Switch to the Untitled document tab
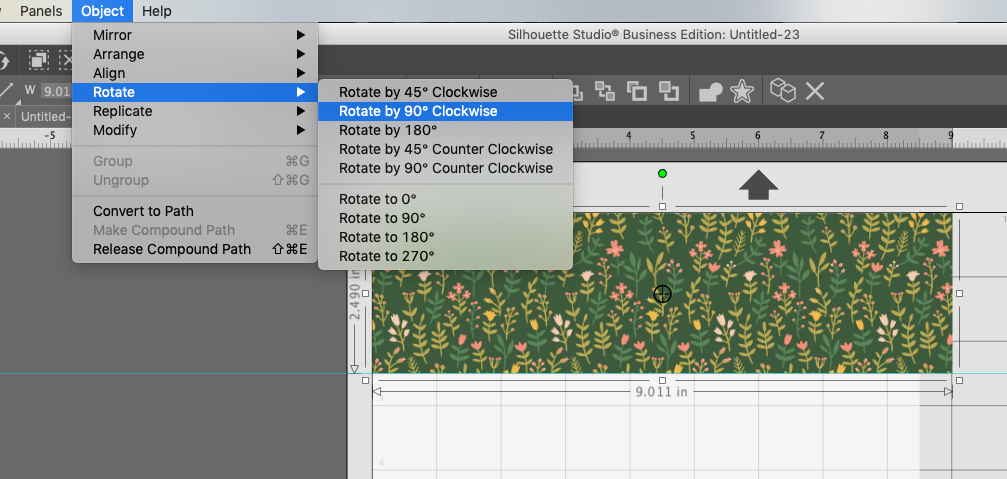Screen dimensions: 1007x479 pyautogui.click(x=45, y=116)
